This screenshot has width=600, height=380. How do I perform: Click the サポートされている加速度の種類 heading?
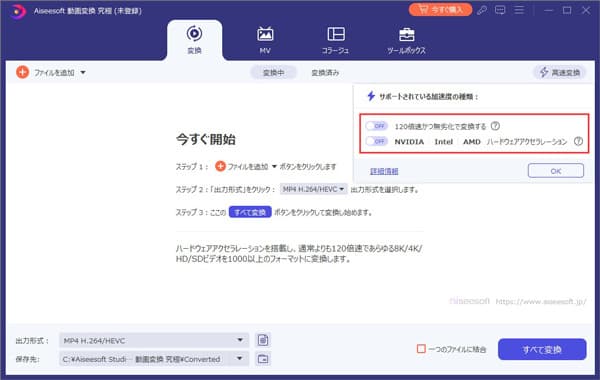(429, 96)
